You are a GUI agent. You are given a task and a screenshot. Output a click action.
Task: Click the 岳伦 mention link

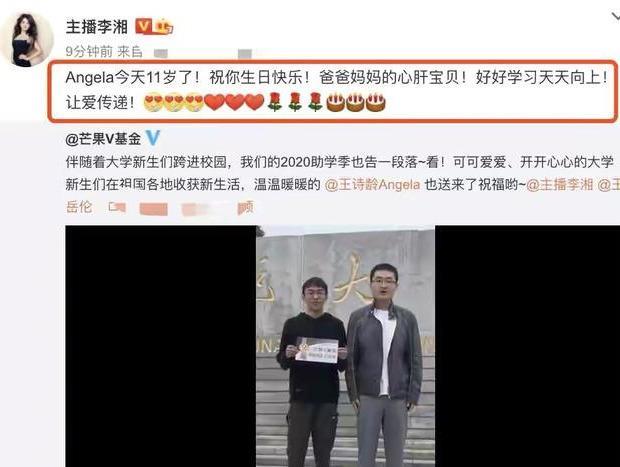[79, 207]
